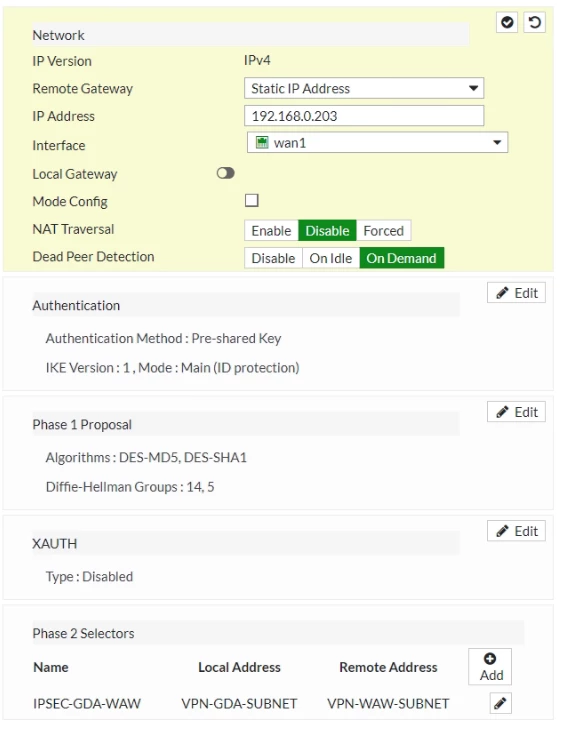Open the Remote Gateway dropdown

tap(364, 88)
